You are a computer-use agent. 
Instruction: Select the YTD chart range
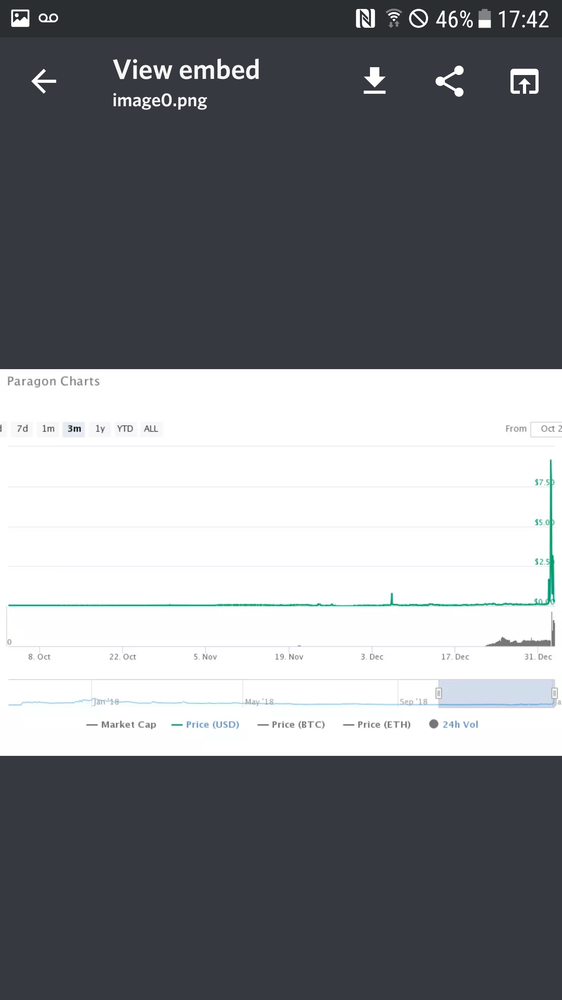pyautogui.click(x=125, y=429)
